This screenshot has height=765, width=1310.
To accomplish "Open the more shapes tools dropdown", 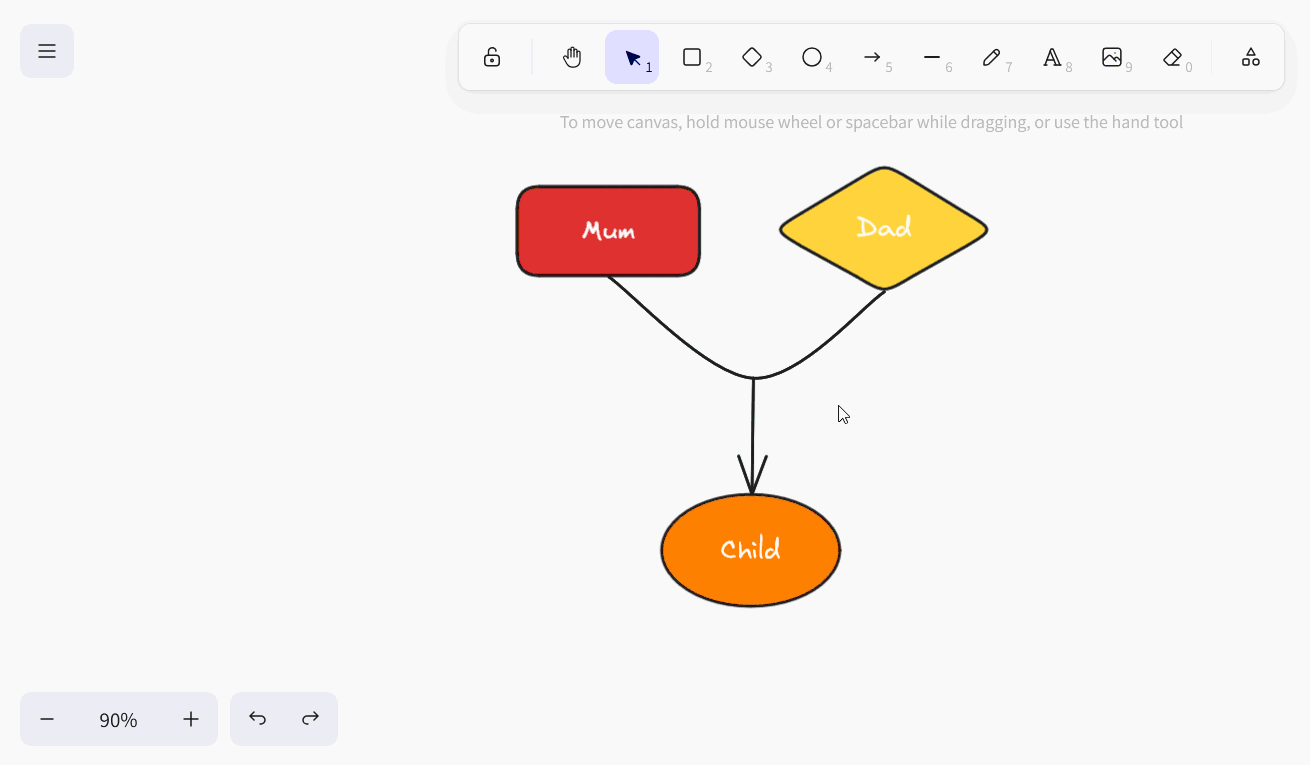I will click(1250, 57).
